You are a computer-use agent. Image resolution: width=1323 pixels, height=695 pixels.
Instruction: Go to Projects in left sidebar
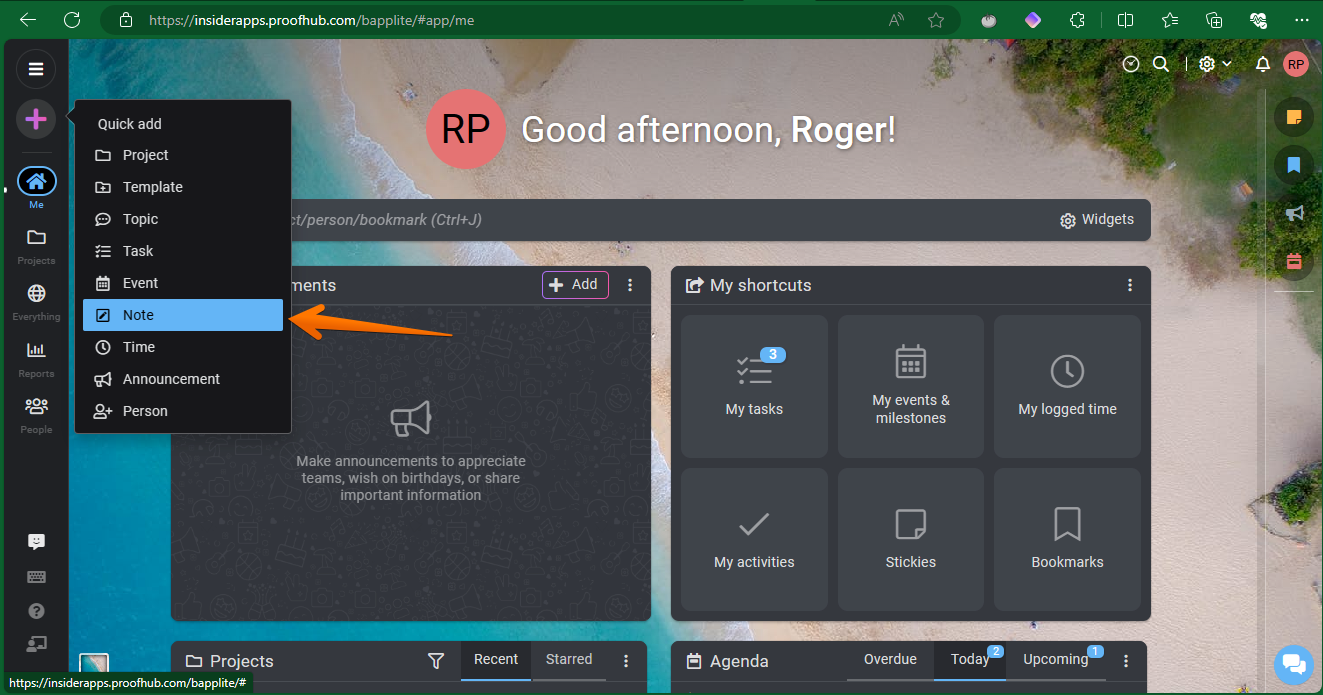36,245
